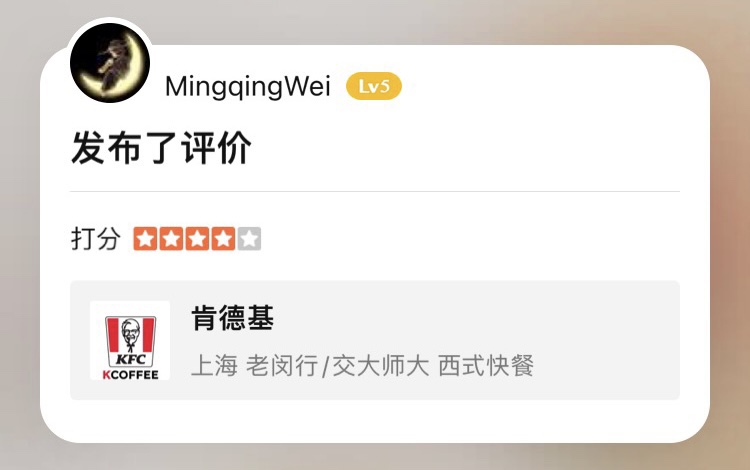Click the 发布了评价 heading
Screen dimensions: 750x470
pos(161,148)
